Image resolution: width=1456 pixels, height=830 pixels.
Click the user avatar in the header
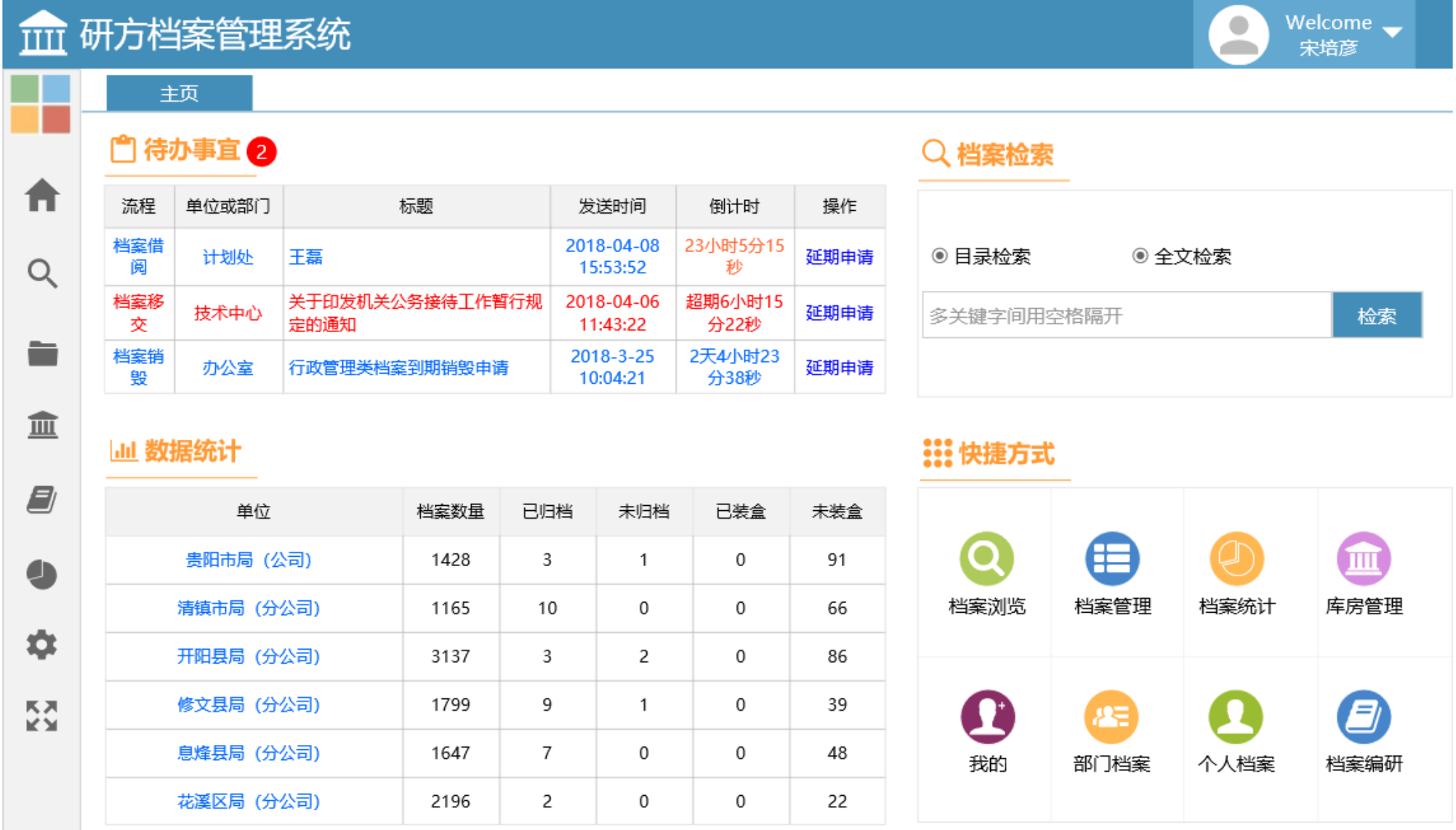1238,35
